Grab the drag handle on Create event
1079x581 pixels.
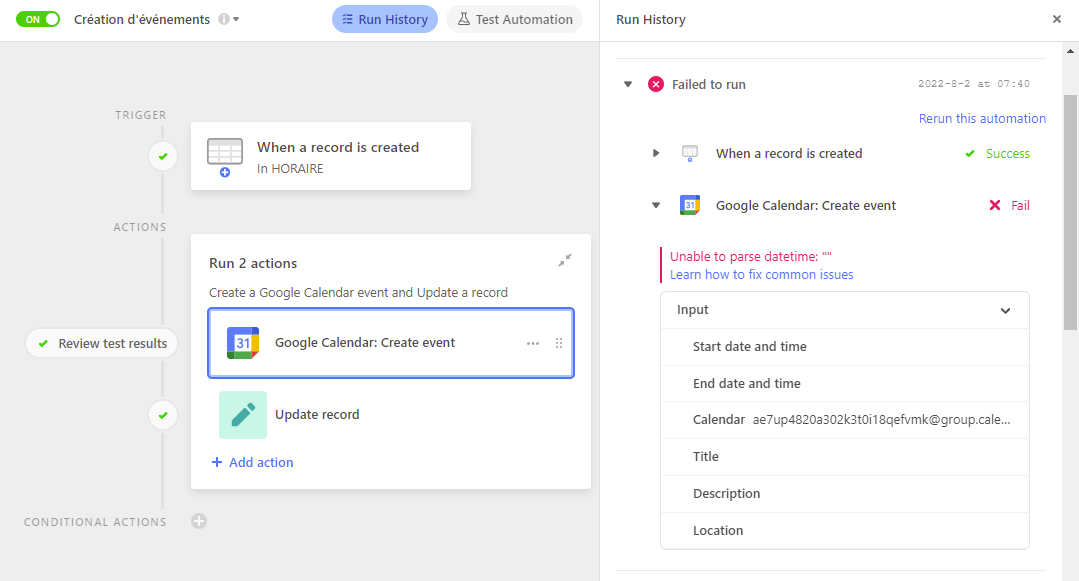tap(559, 343)
